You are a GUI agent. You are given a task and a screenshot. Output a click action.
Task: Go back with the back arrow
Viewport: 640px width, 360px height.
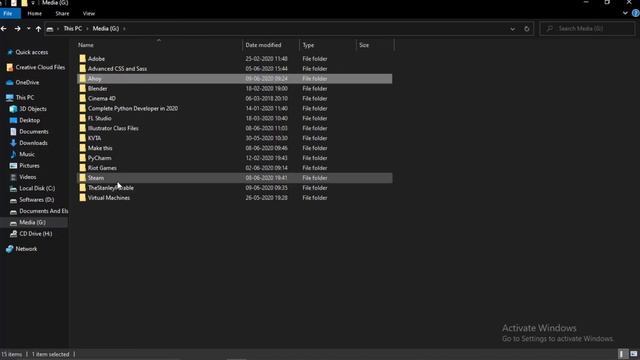[x=4, y=29]
